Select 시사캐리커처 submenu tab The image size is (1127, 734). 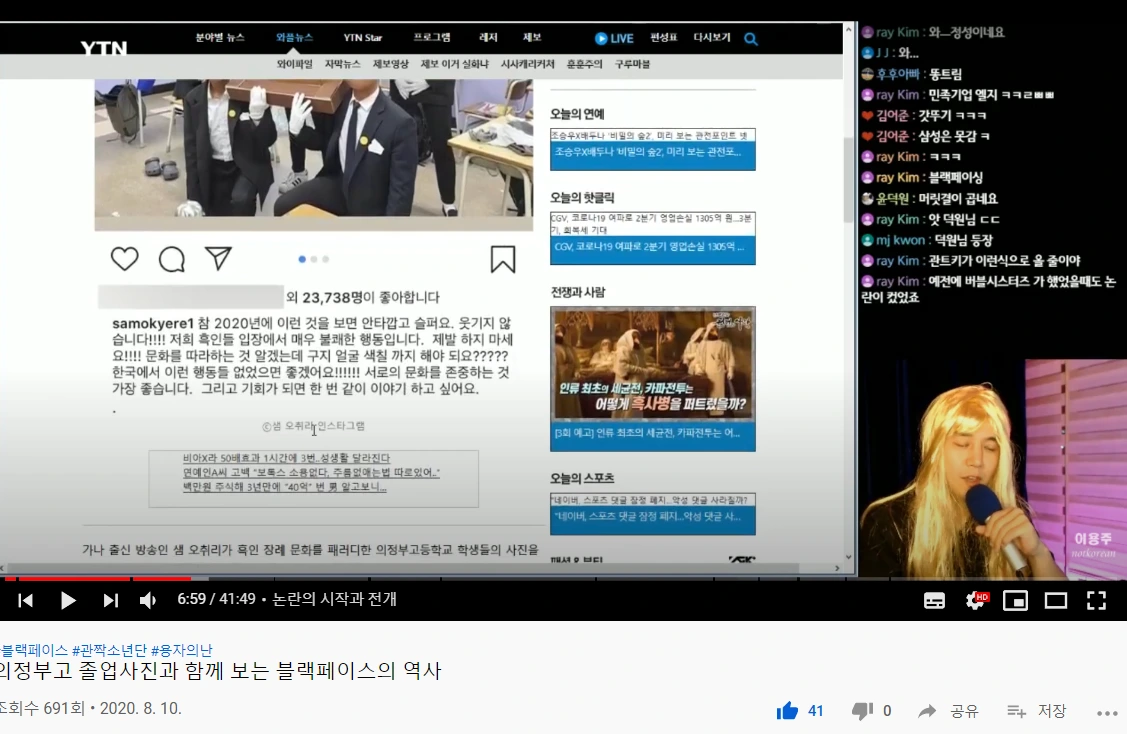tap(528, 64)
